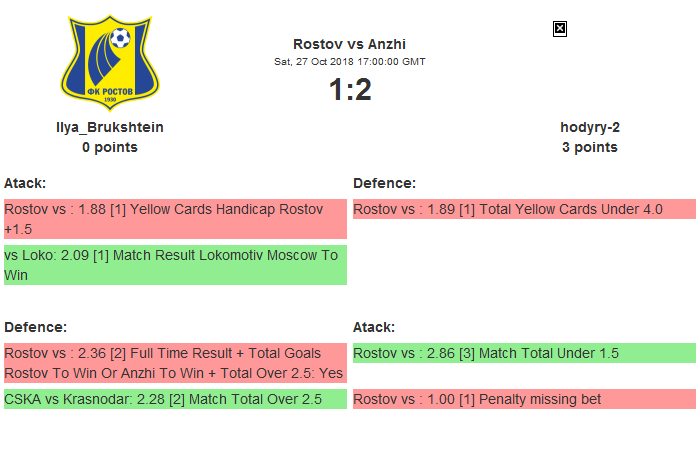This screenshot has height=460, width=700.
Task: Click the Atack heading above Yellow Cards Handicap
Action: [x=25, y=183]
